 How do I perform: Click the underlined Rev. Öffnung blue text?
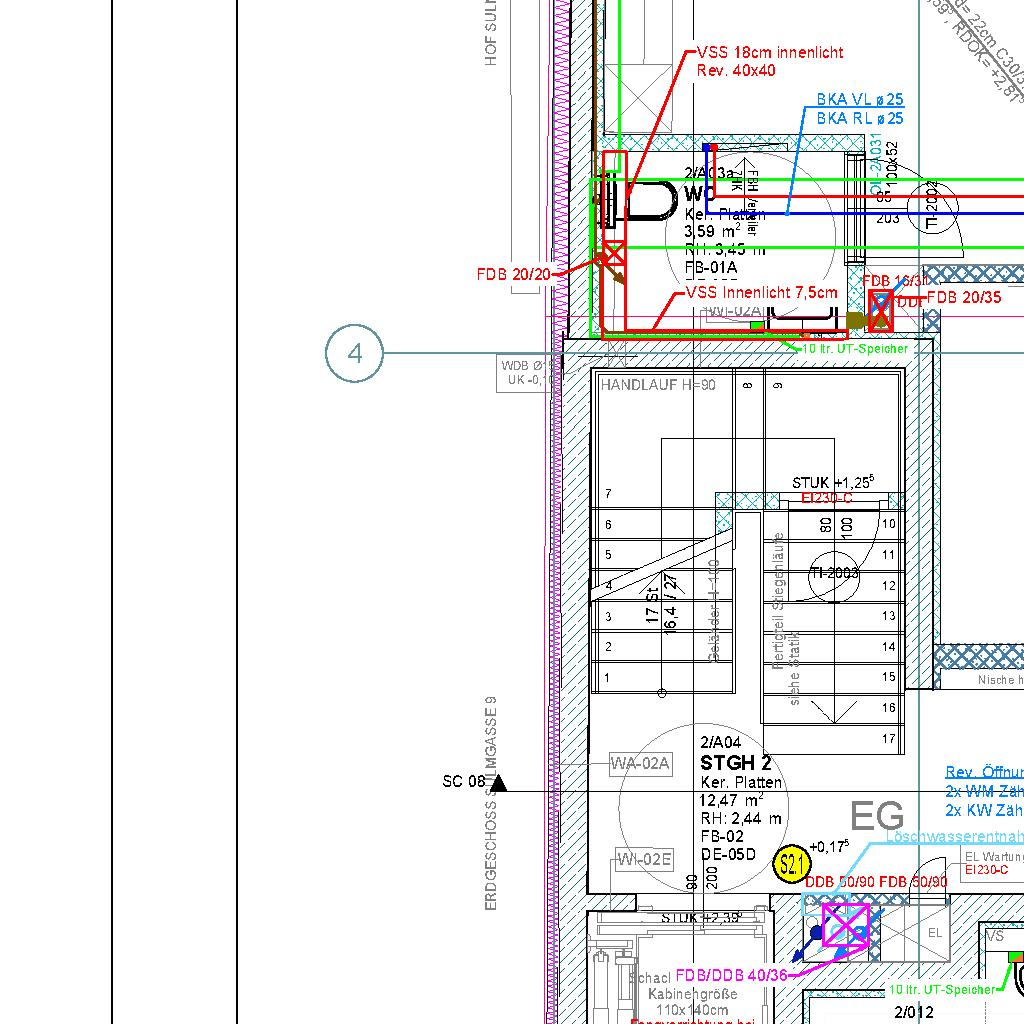click(x=984, y=772)
